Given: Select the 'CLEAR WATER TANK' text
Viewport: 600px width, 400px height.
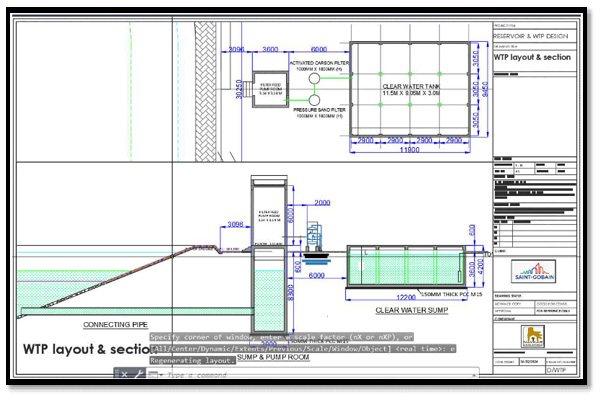Looking at the screenshot, I should (411, 87).
